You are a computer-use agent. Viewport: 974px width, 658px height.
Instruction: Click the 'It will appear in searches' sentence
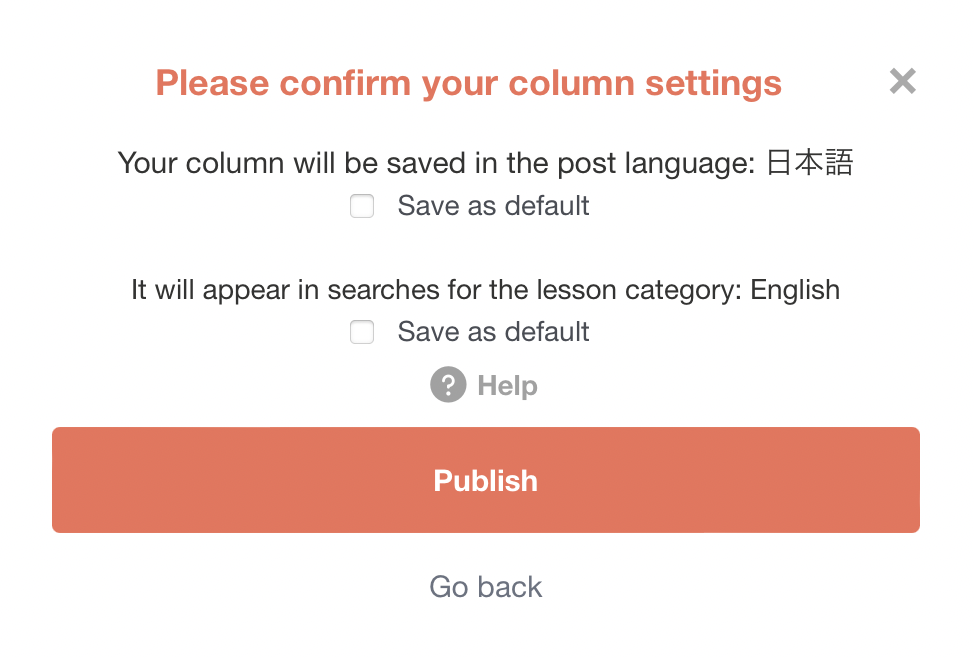point(486,290)
